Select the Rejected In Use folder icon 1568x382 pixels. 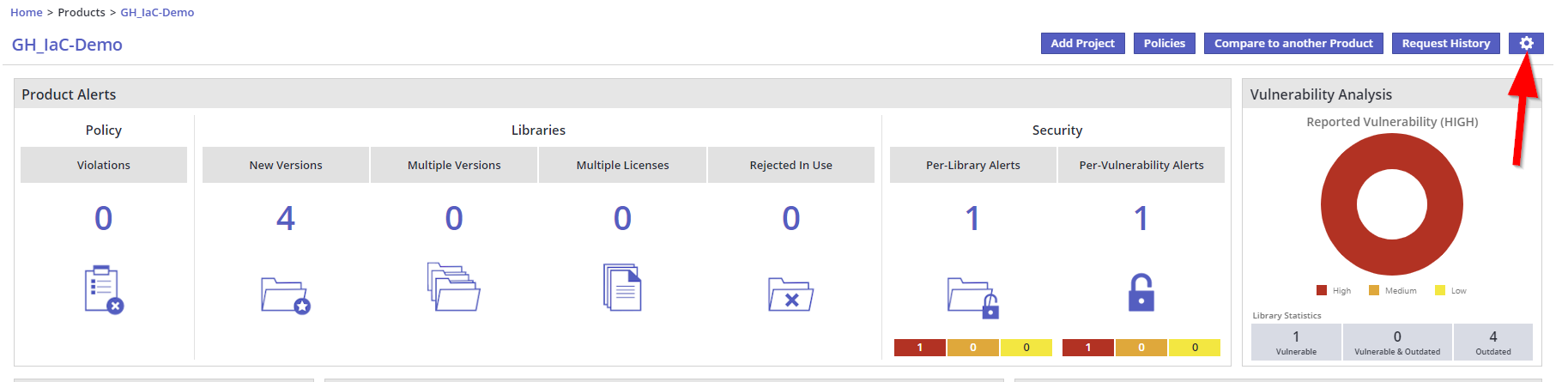tap(790, 294)
